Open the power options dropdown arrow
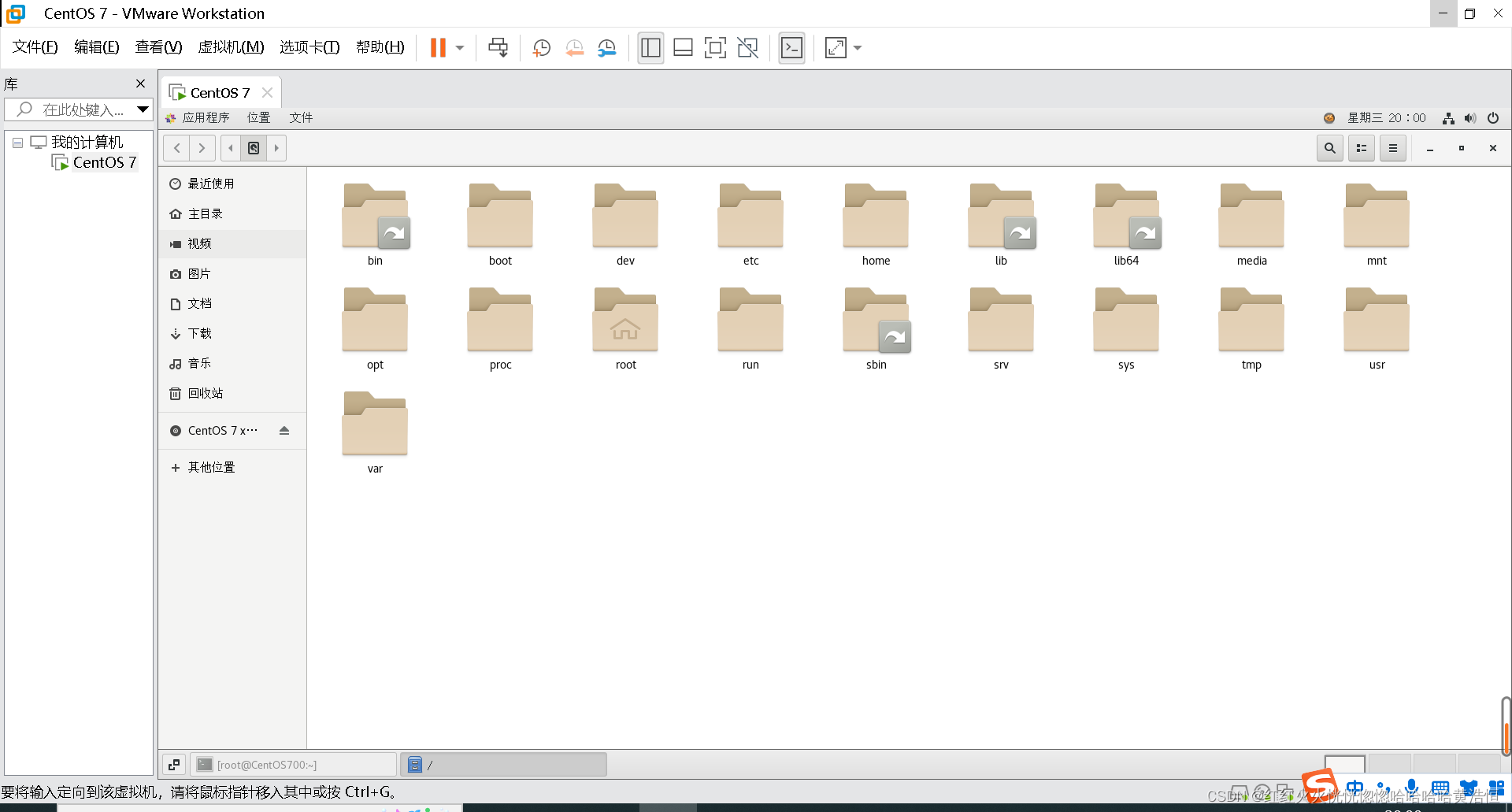Image resolution: width=1512 pixels, height=812 pixels. 460,48
